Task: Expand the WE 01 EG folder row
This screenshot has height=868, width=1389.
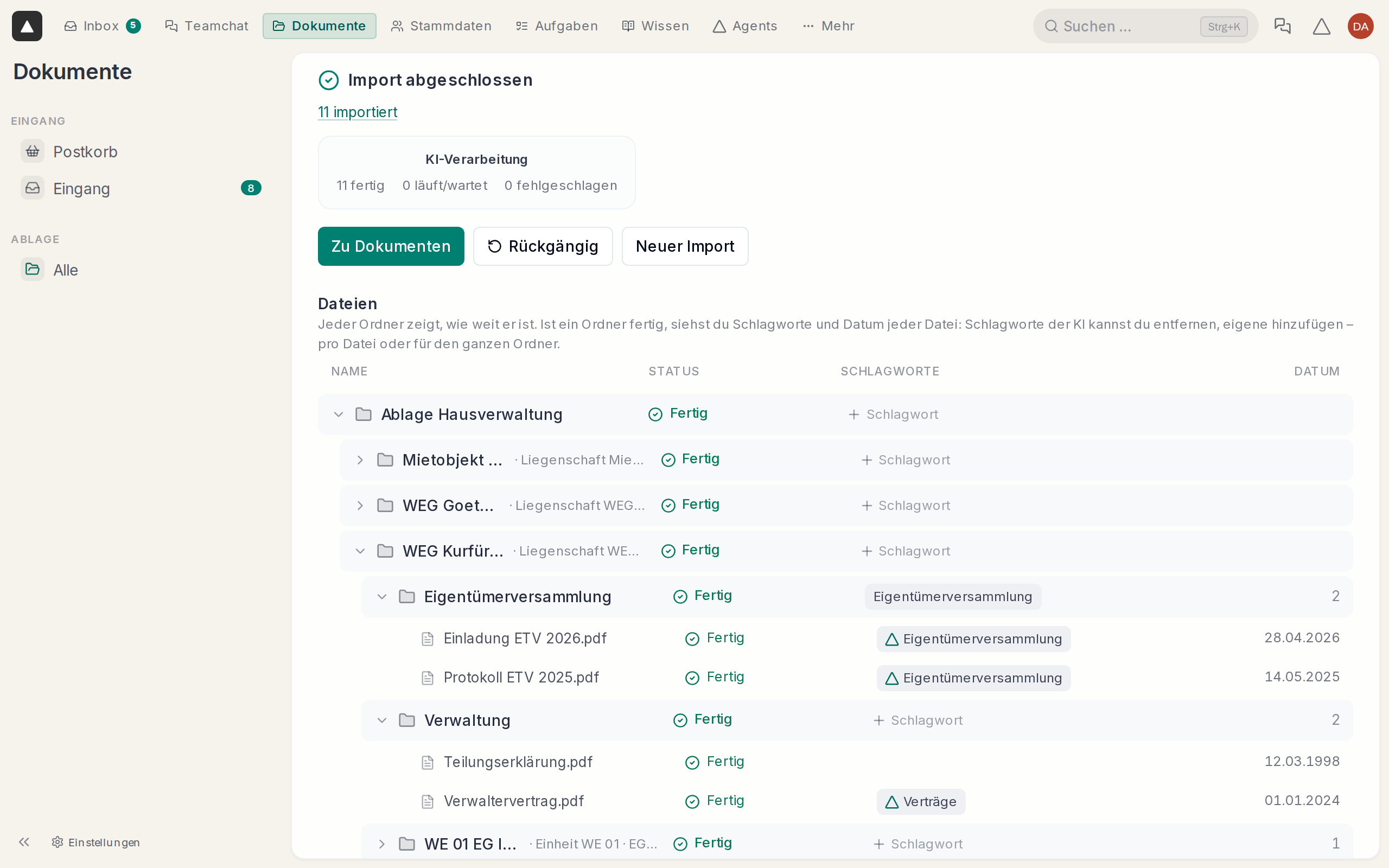Action: coord(381,843)
